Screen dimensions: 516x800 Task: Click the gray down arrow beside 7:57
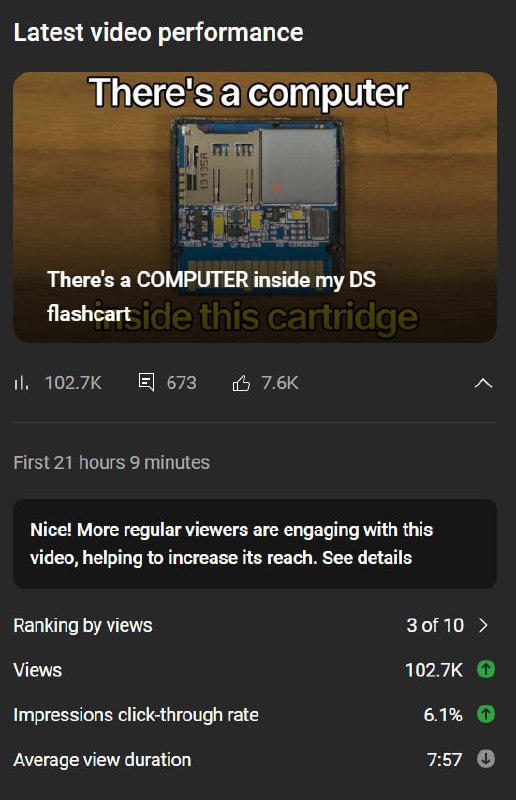point(485,759)
